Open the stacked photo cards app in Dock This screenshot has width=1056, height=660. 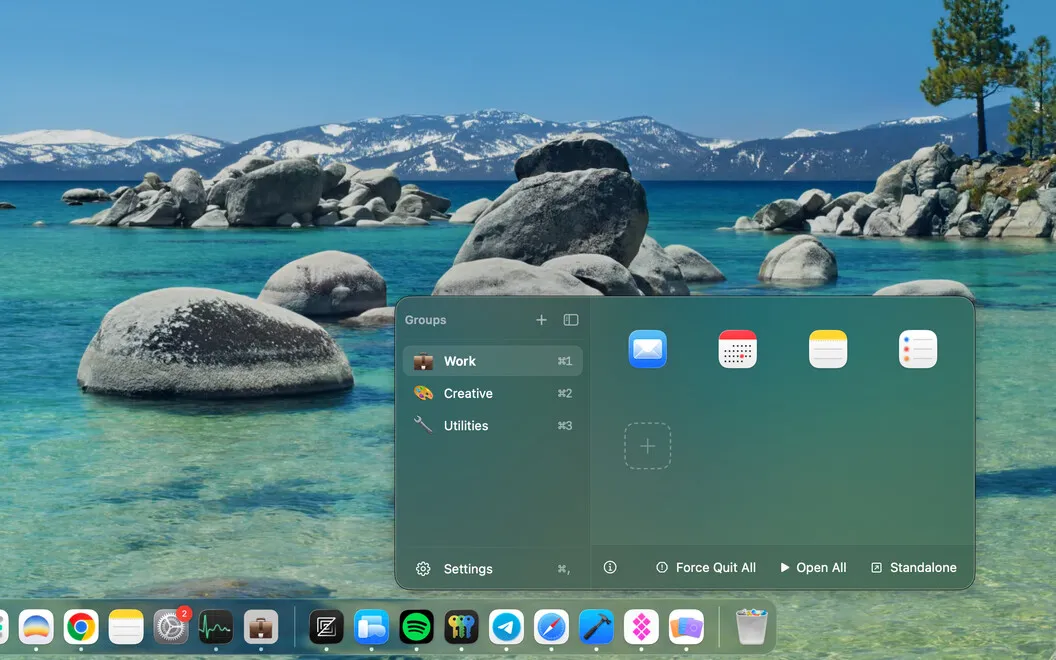click(686, 627)
